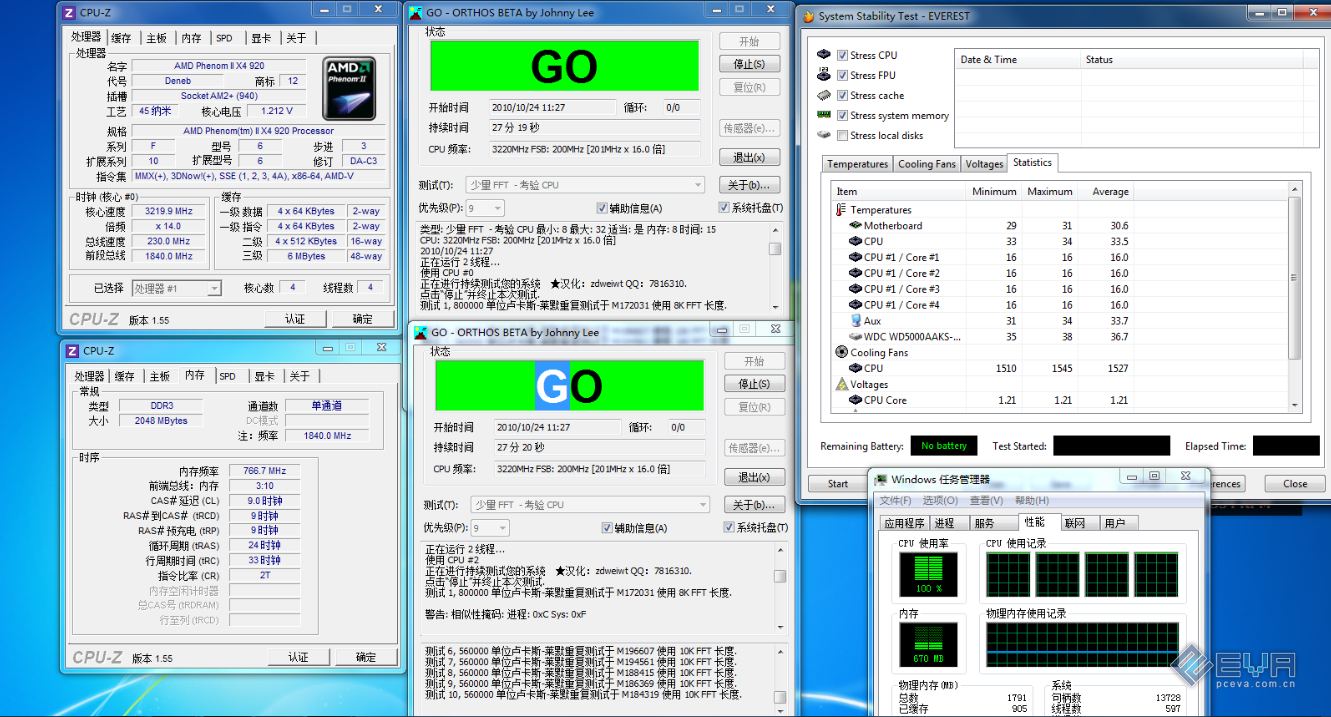Uncheck Stress system memory in EVEREST

coord(843,115)
